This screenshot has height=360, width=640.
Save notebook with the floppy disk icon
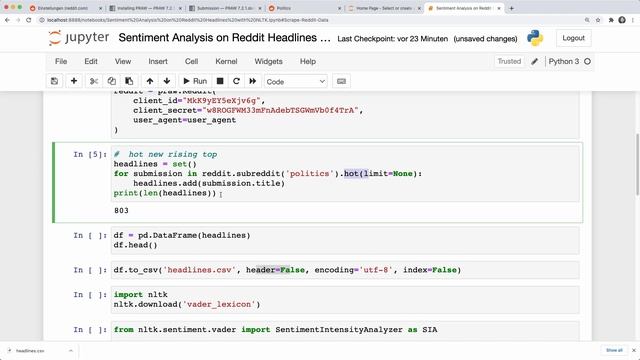[54, 81]
